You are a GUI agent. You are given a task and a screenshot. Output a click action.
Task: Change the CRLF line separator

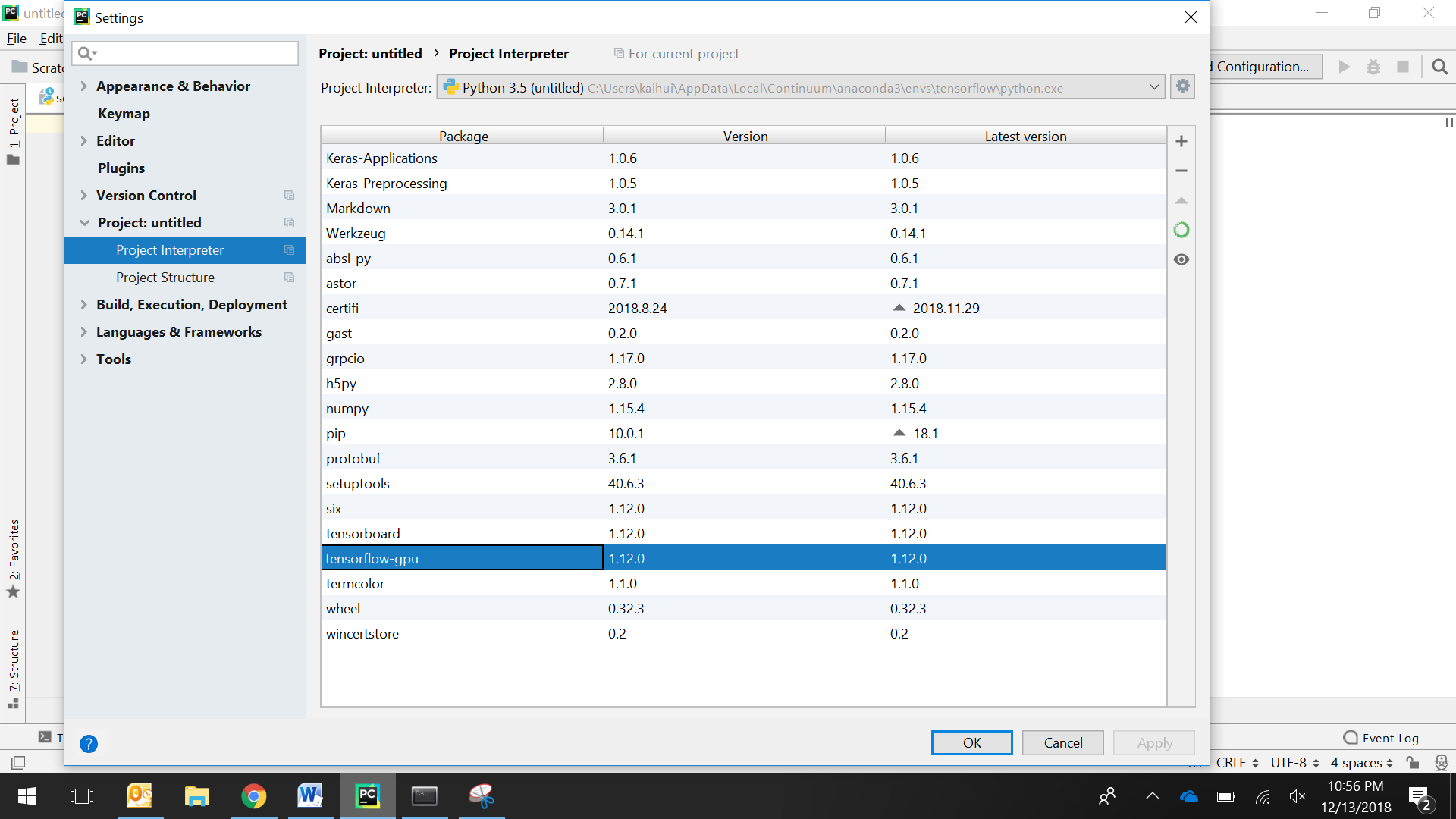click(1238, 763)
